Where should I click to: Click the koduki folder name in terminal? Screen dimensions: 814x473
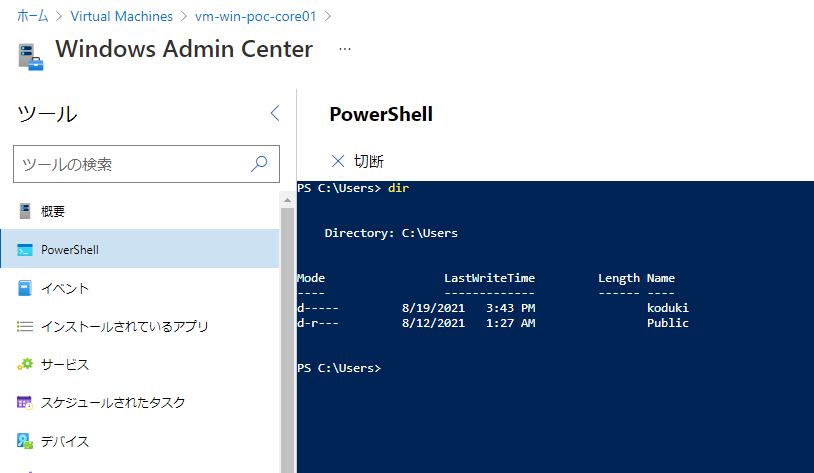[668, 308]
